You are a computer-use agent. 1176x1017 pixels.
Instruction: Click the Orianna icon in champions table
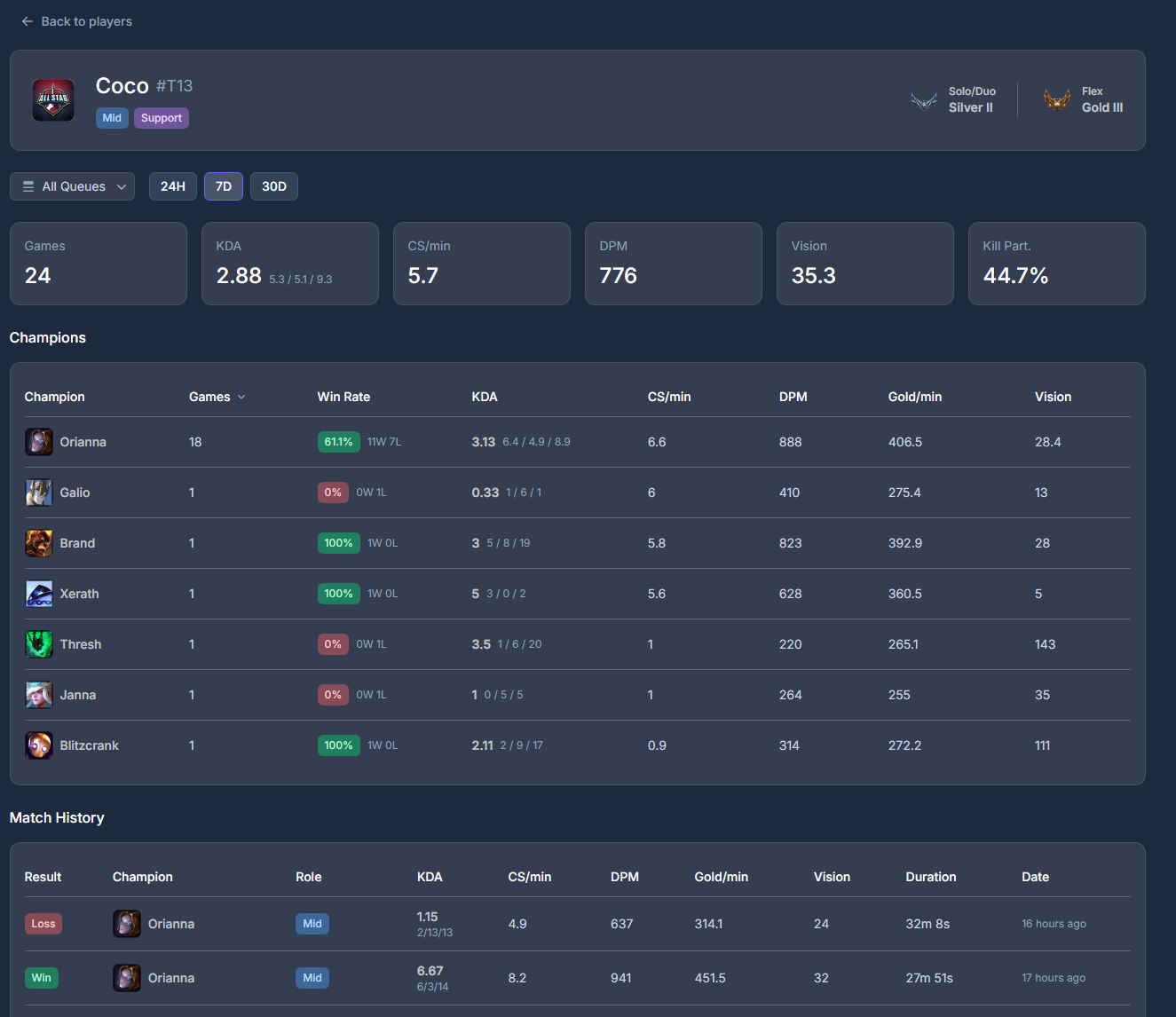[x=39, y=442]
